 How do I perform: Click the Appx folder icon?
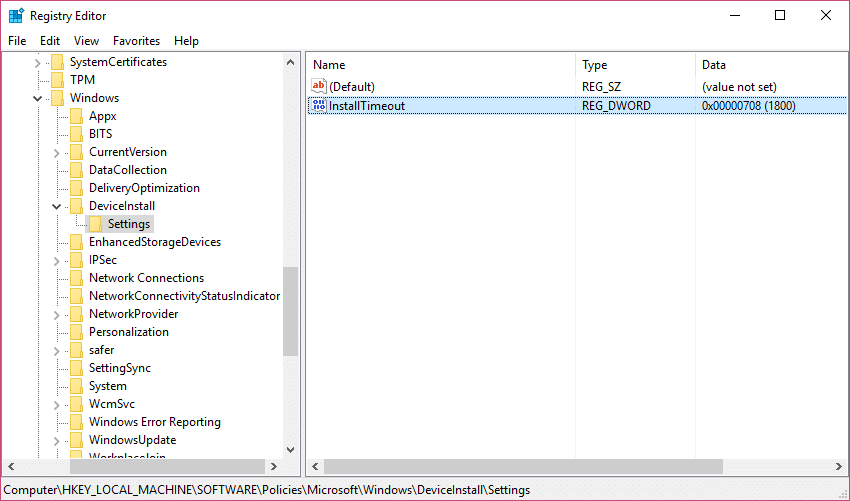(x=76, y=116)
